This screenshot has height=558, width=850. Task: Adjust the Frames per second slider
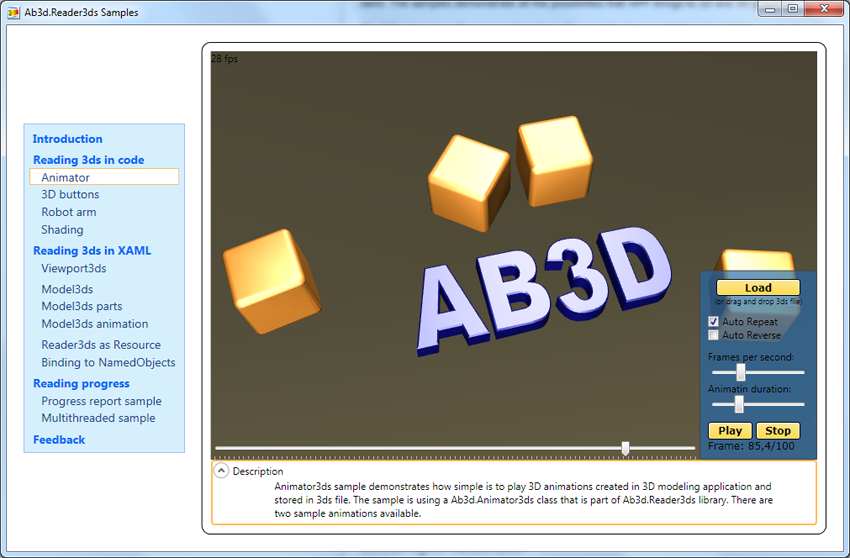click(741, 372)
